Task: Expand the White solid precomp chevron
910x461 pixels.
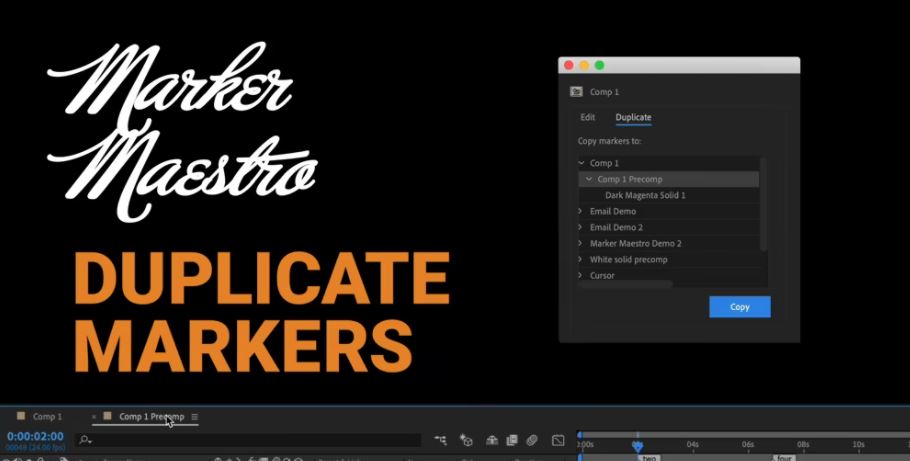Action: point(580,259)
